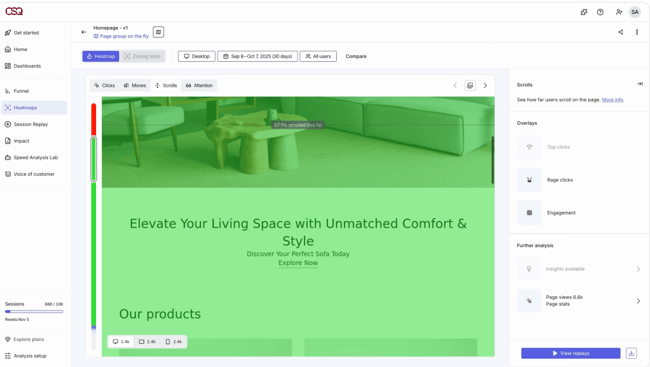
Task: Collapse the Scrolls side panel
Action: 640,84
